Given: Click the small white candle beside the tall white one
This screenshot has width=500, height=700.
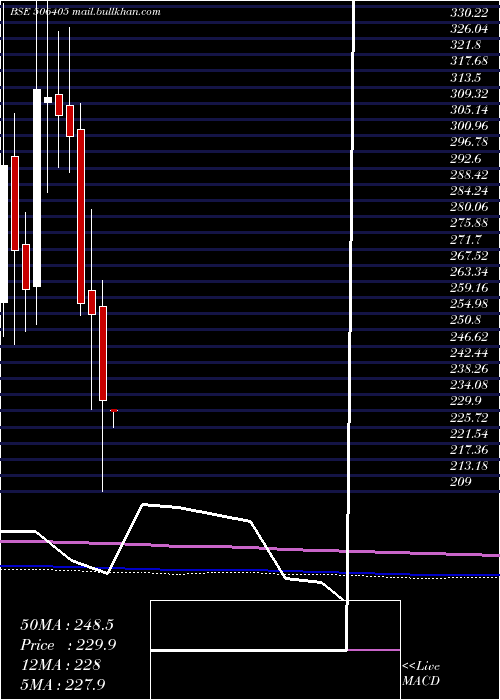Looking at the screenshot, I should [48, 100].
